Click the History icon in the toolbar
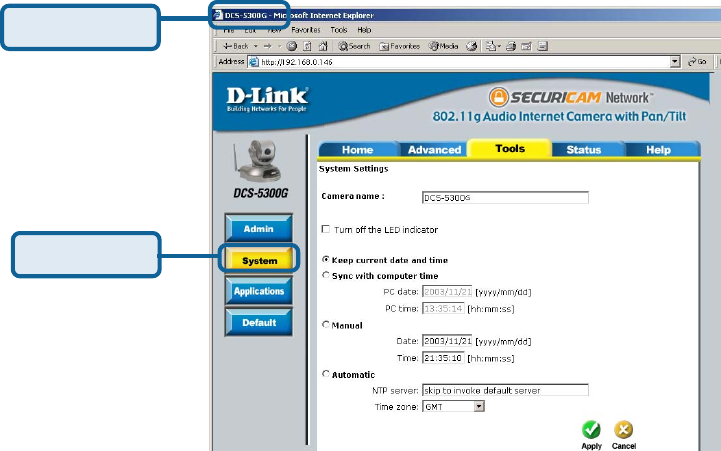Screen dimensions: 721x451 [471, 46]
